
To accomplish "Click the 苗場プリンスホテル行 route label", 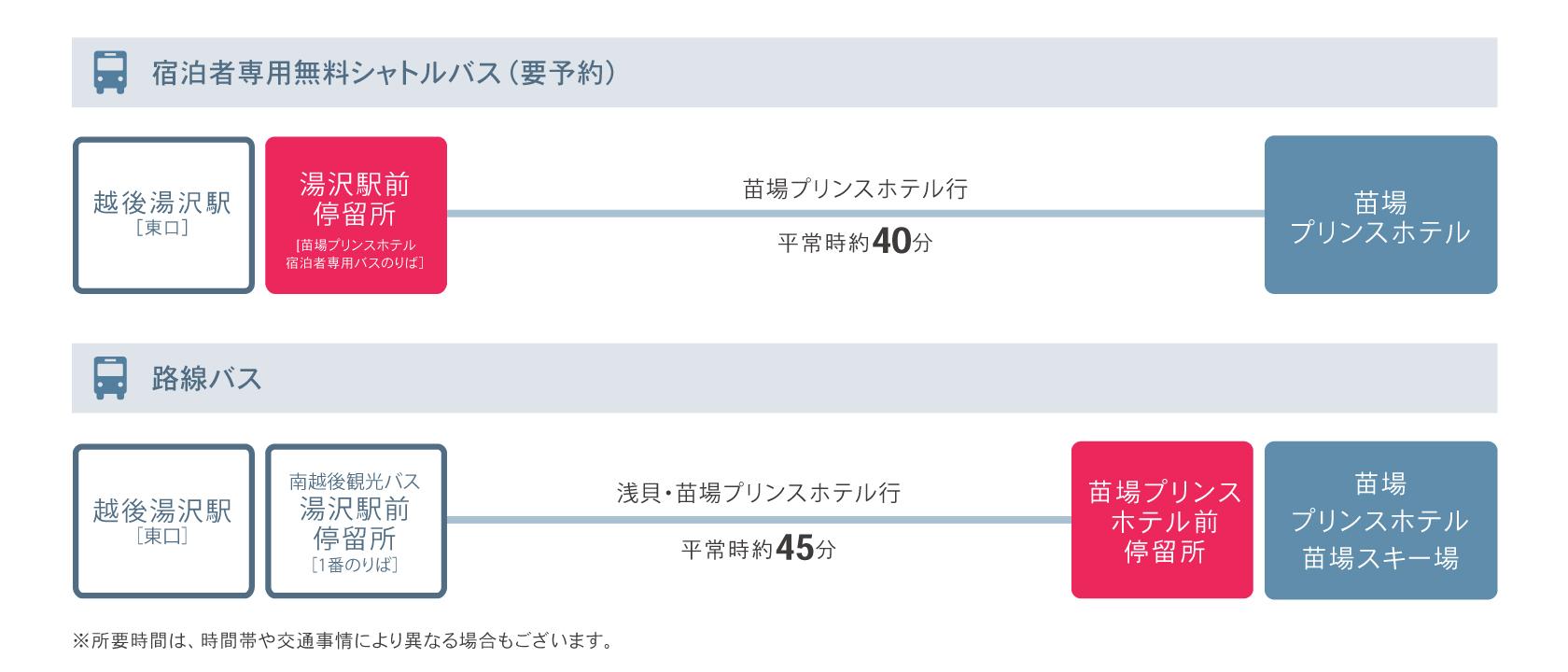I will click(855, 189).
